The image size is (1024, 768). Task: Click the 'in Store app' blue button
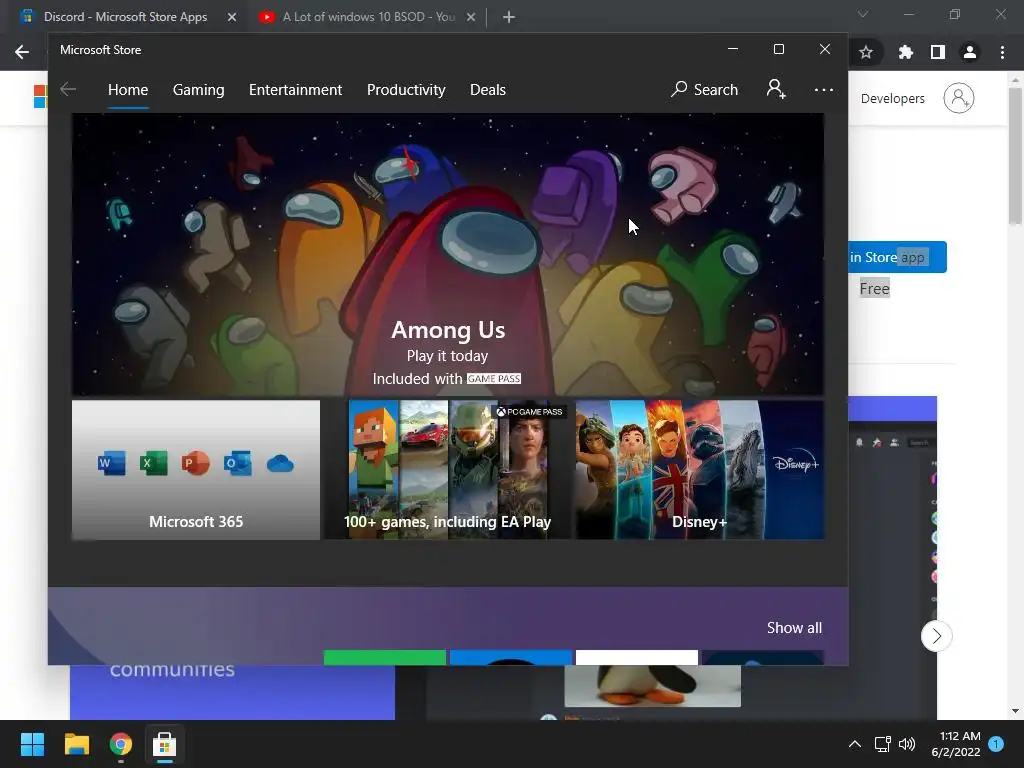click(897, 257)
